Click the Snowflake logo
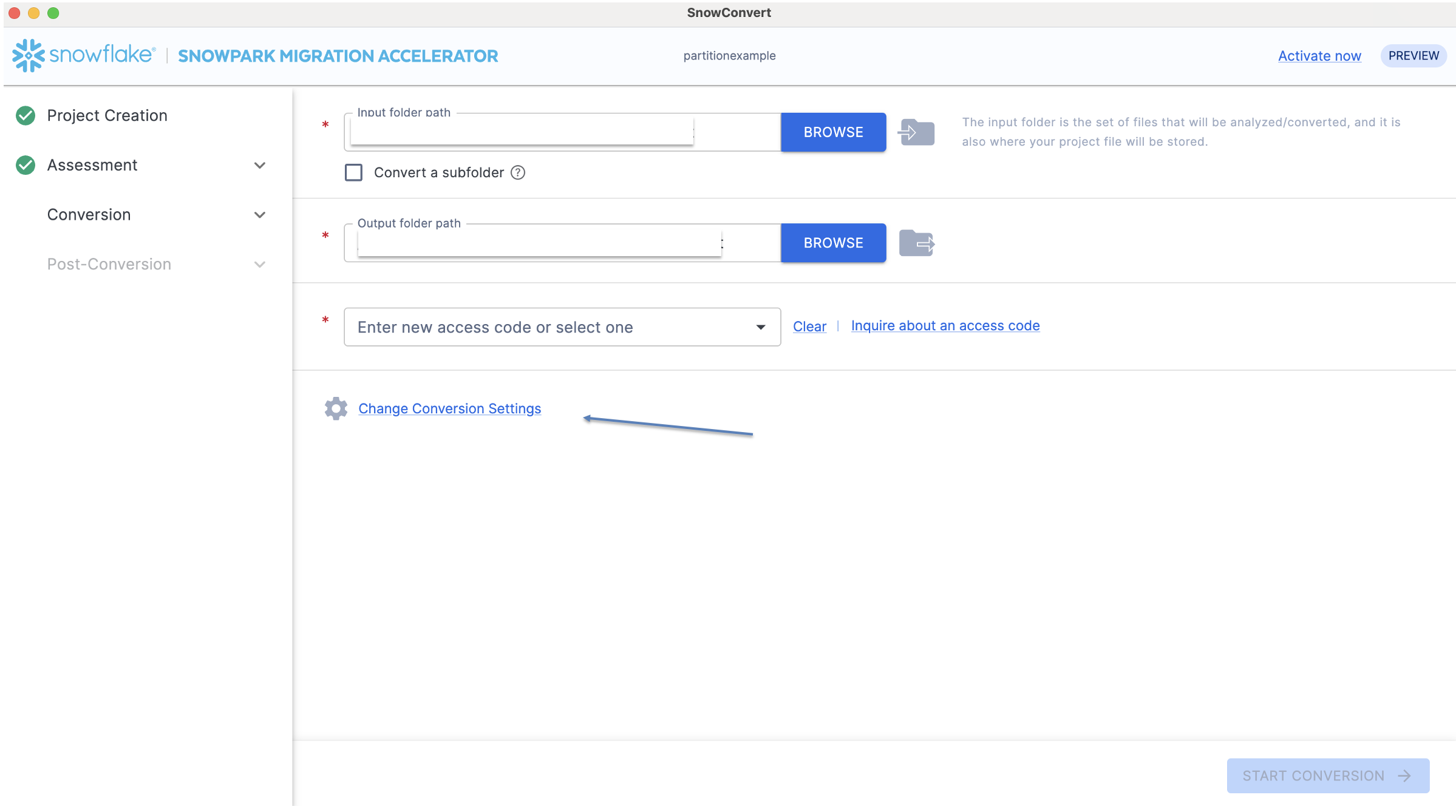This screenshot has width=1456, height=812. coord(28,55)
